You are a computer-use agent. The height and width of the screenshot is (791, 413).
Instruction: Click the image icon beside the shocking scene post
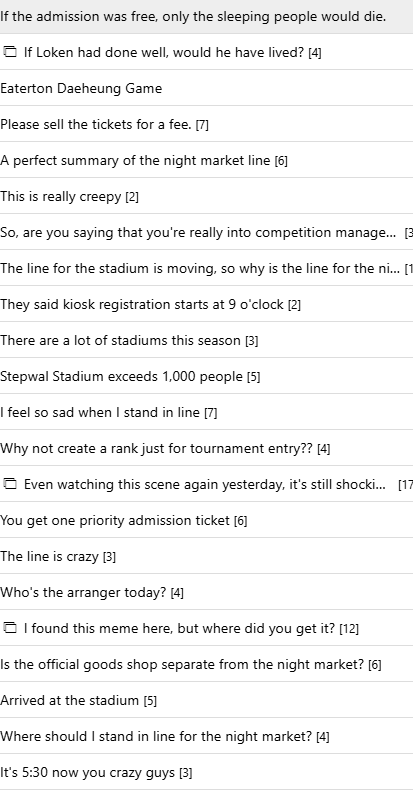[10, 484]
